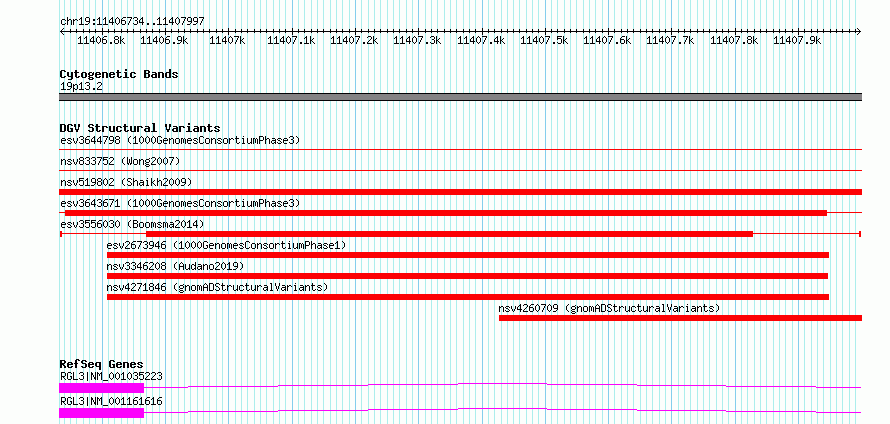The height and width of the screenshot is (424, 890).
Task: Open variant esv3643671 (1000GenomesConsortiumPhase3) label
Action: [180, 203]
